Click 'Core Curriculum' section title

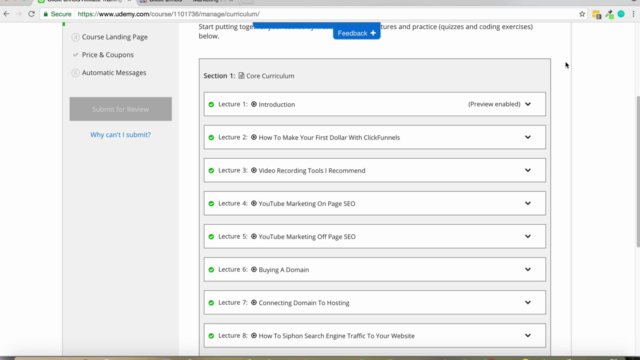270,76
